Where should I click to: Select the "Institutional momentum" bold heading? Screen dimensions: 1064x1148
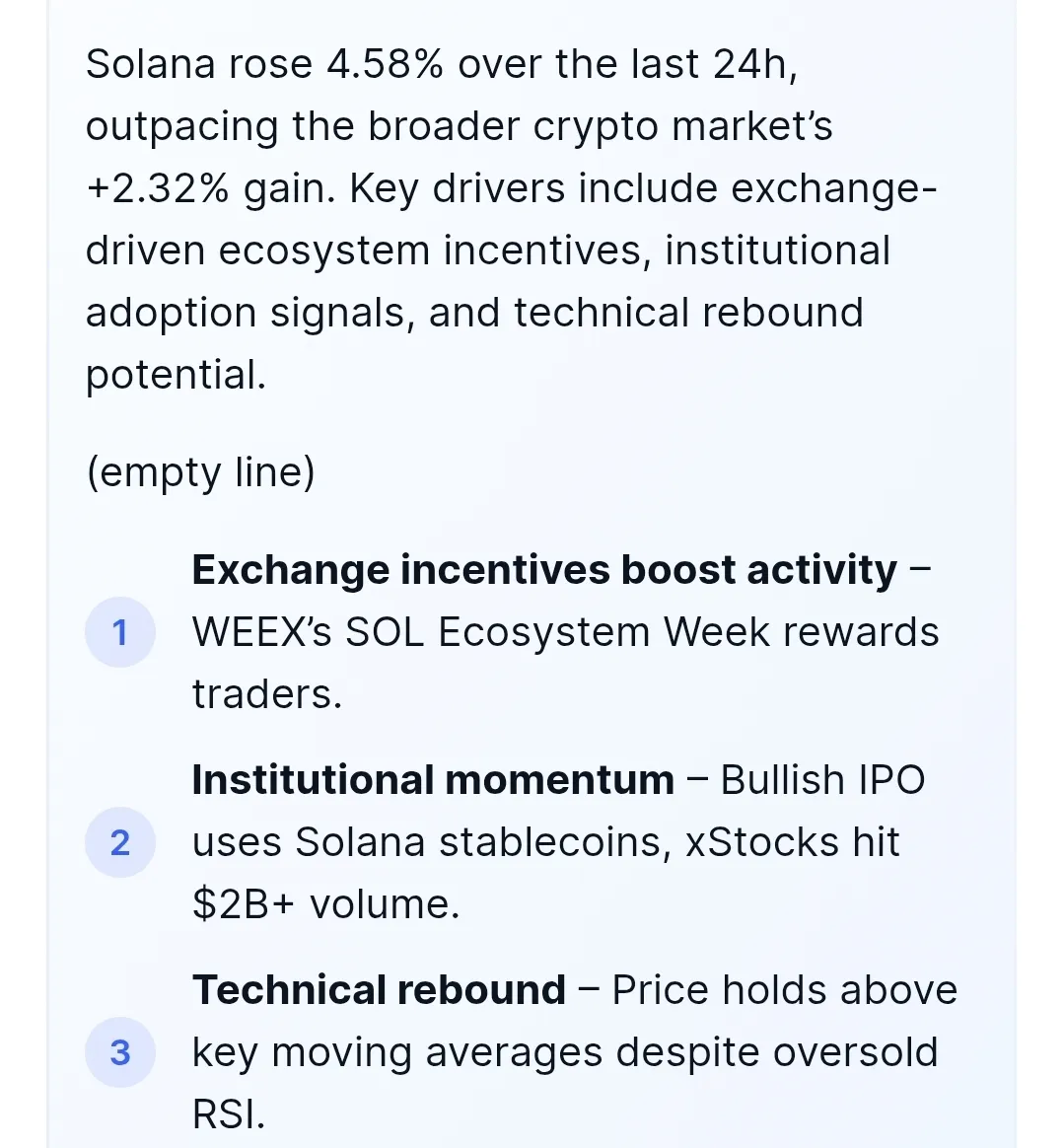point(433,780)
